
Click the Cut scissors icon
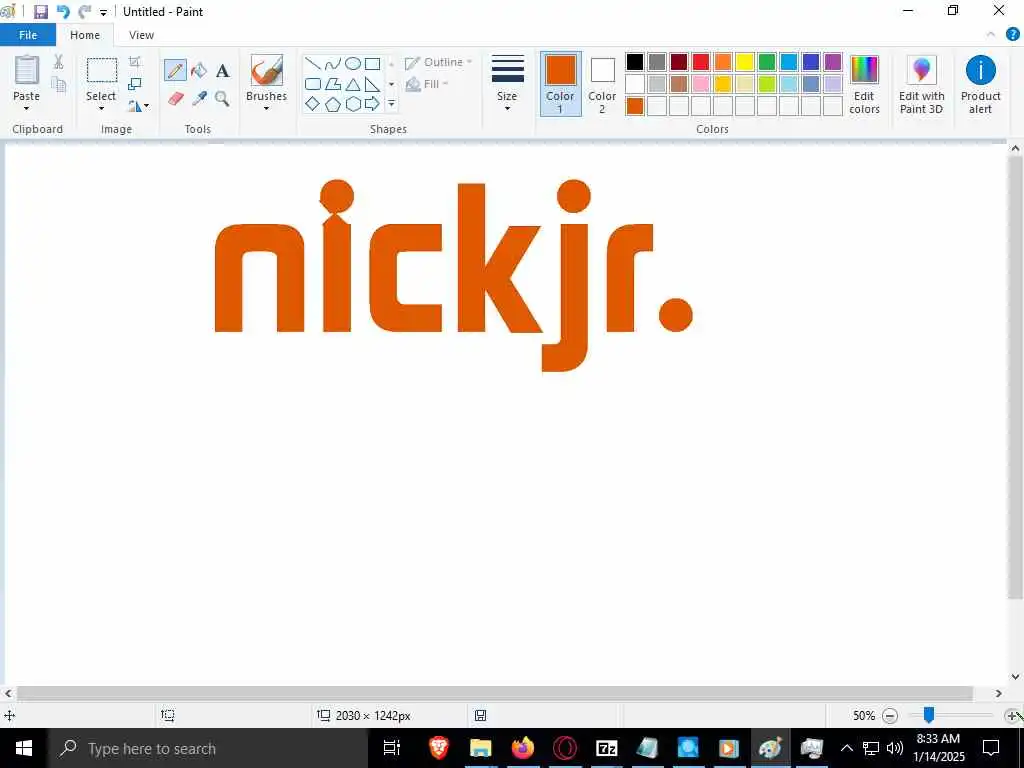point(58,61)
